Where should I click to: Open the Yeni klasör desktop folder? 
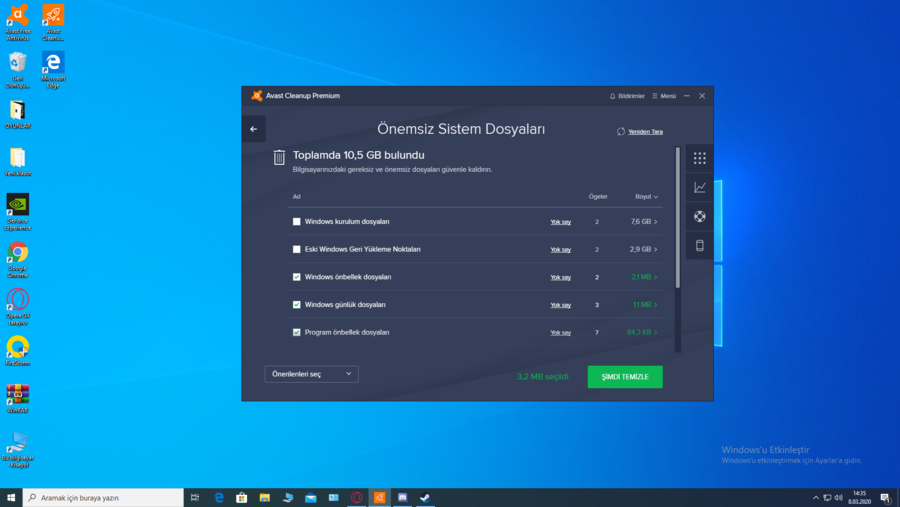(18, 162)
